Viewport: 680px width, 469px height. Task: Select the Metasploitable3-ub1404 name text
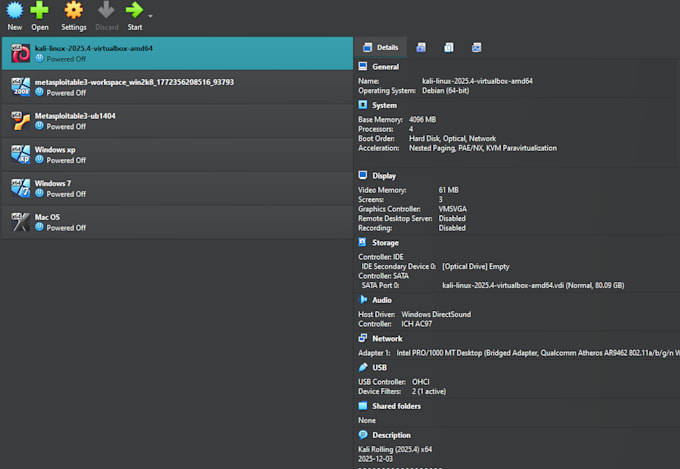pos(75,116)
